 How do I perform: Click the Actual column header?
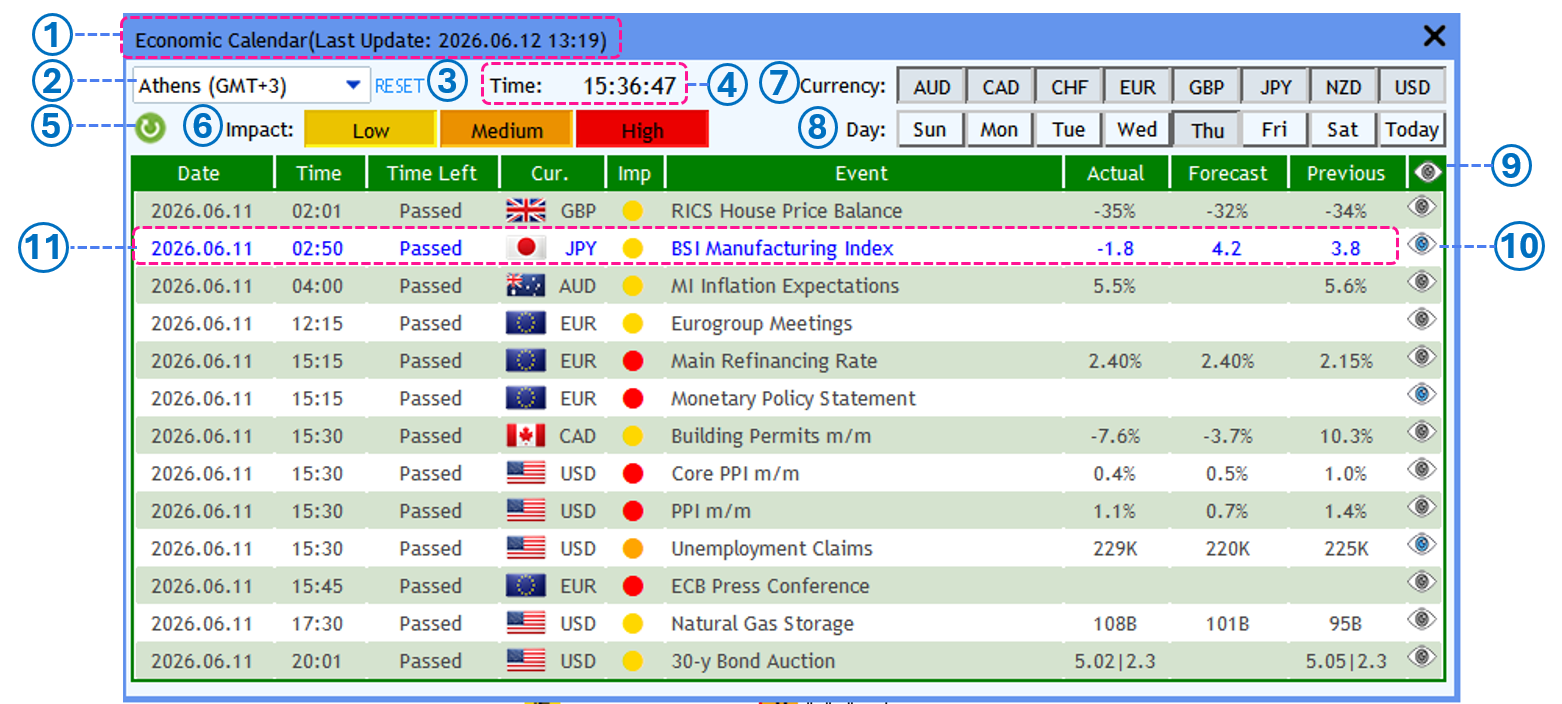(x=1115, y=173)
